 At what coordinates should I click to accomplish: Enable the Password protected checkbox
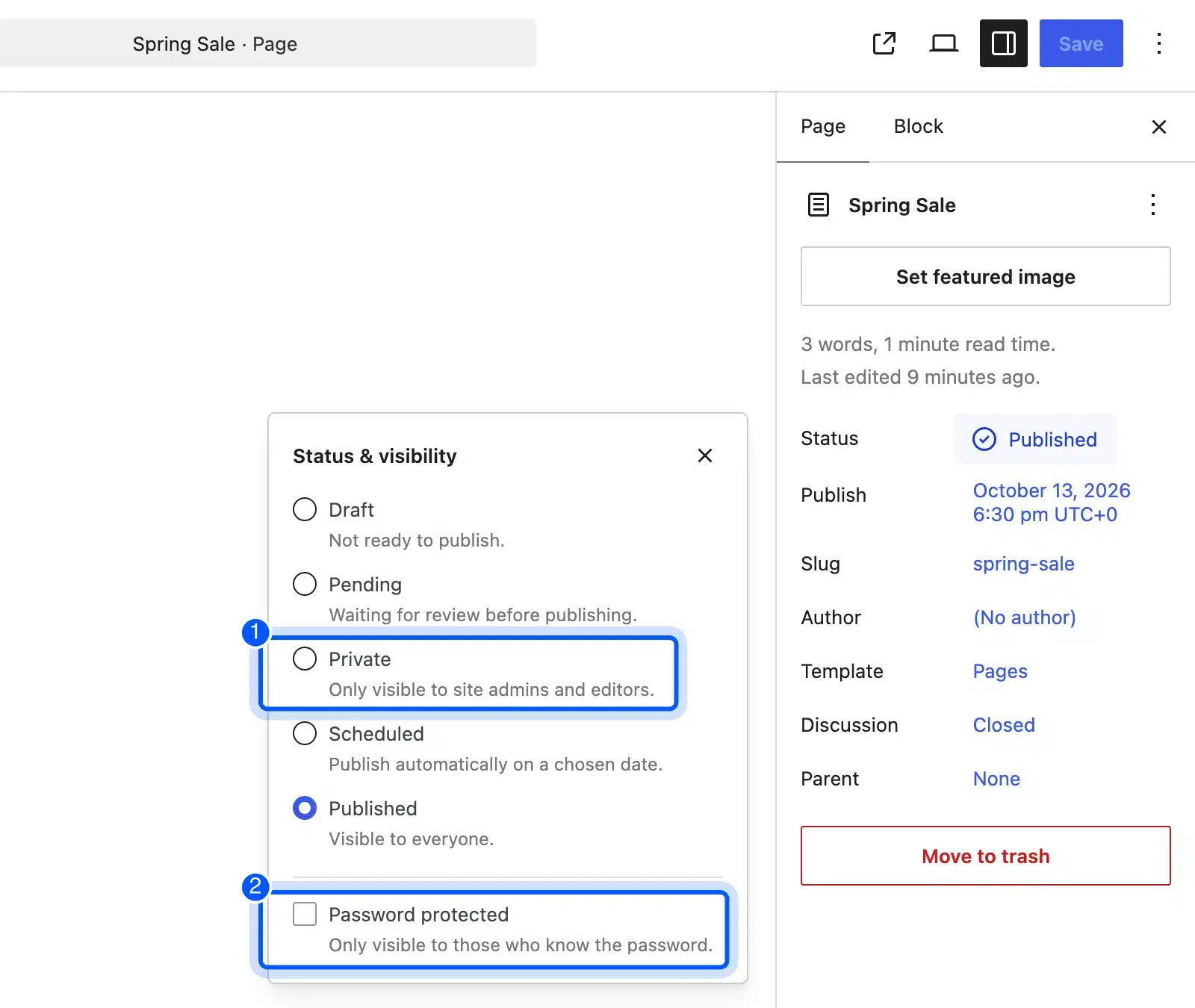305,914
